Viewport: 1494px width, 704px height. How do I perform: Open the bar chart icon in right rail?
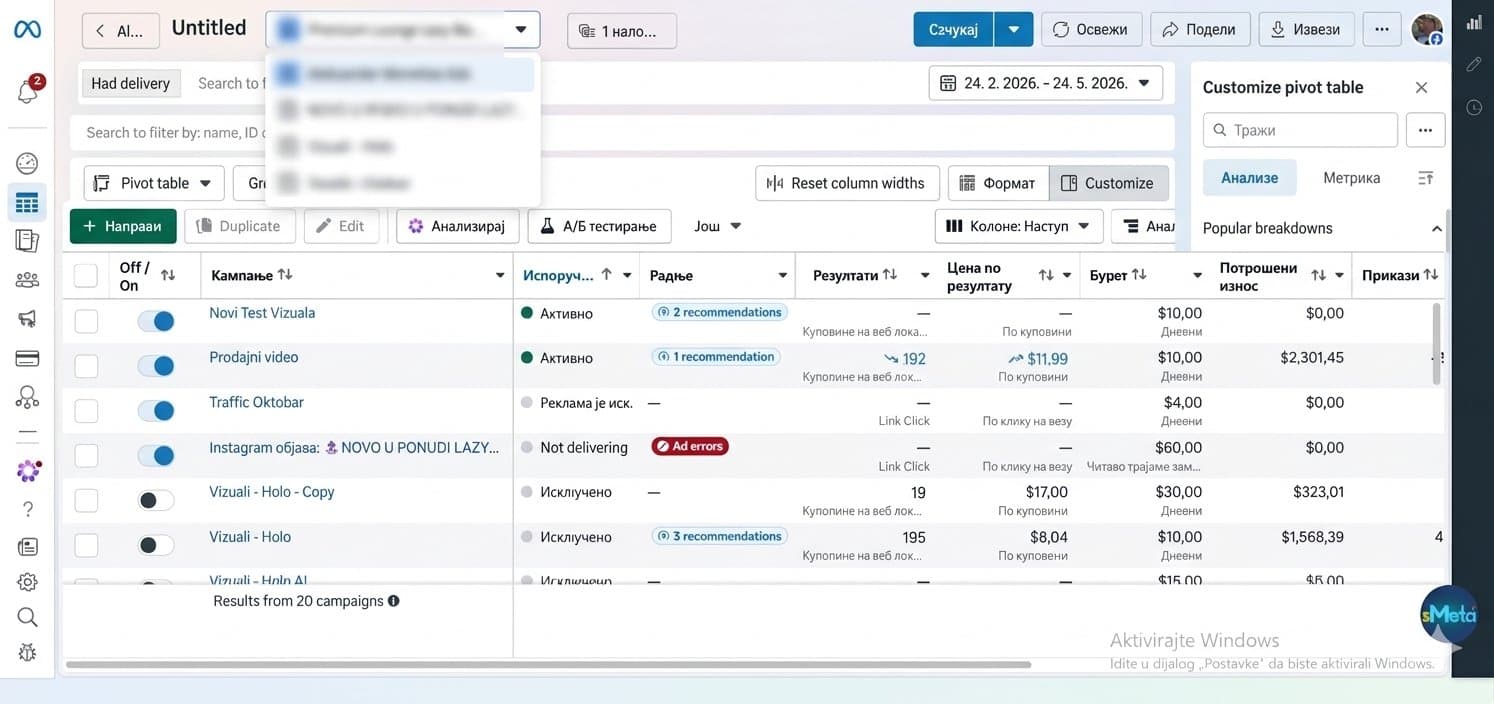[1473, 21]
